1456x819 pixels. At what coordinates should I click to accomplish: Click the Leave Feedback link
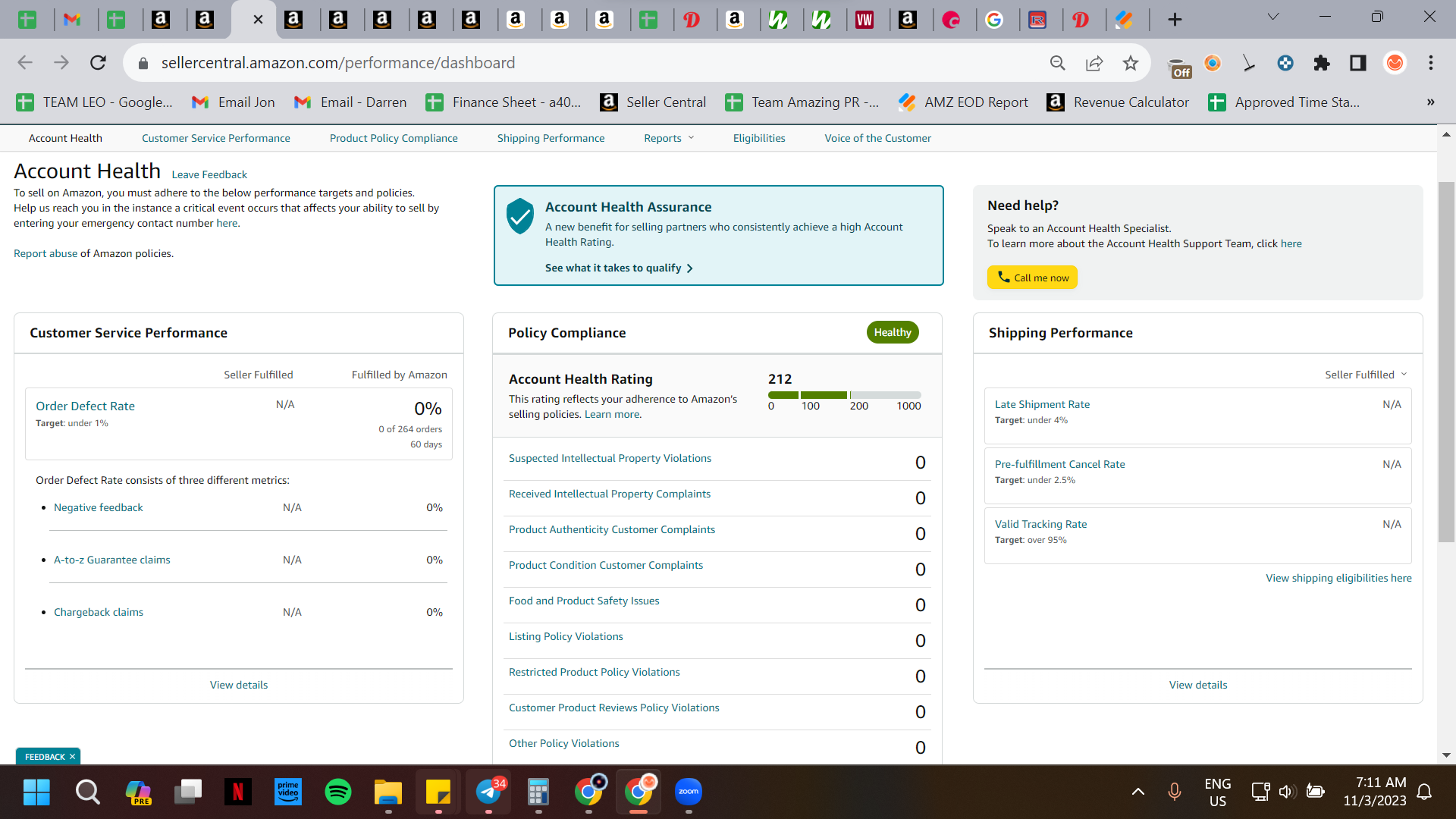click(x=209, y=174)
